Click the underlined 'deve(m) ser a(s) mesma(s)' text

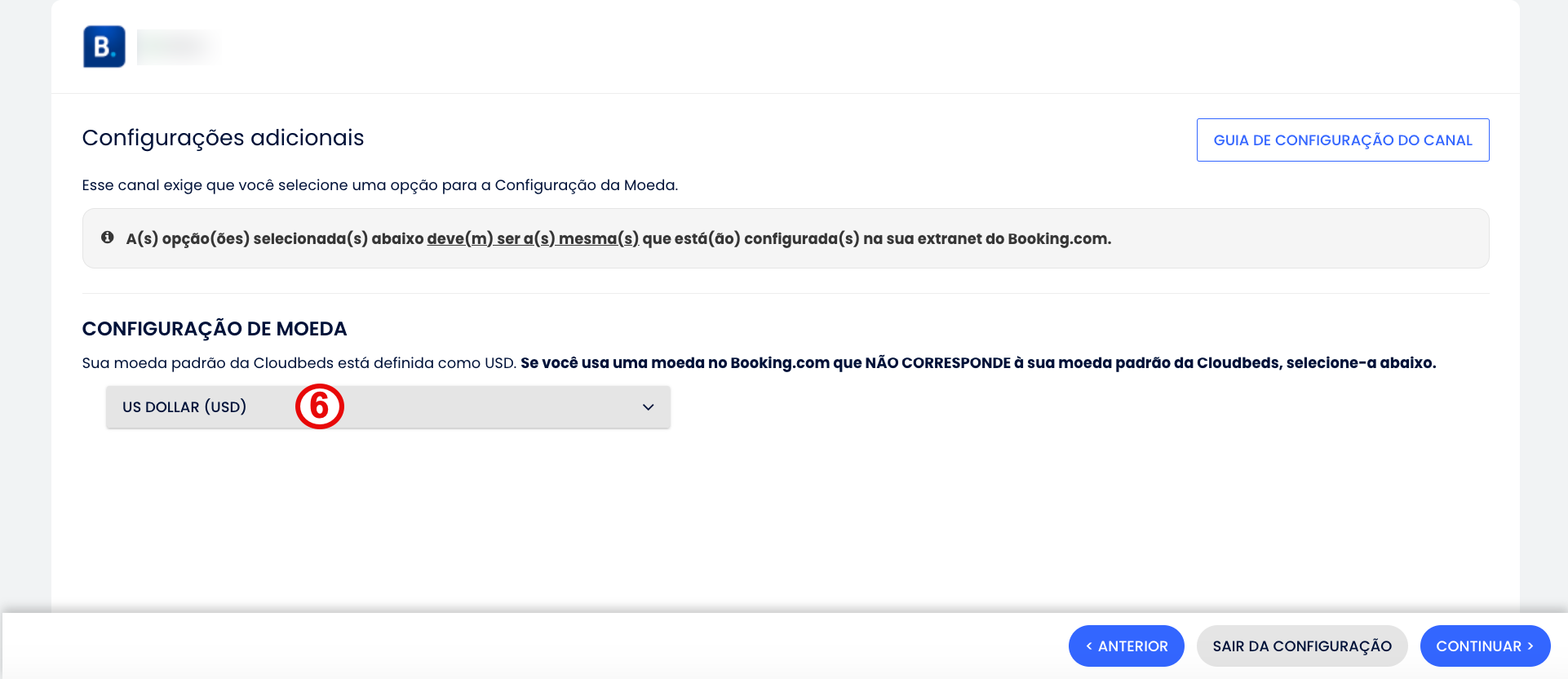coord(533,238)
